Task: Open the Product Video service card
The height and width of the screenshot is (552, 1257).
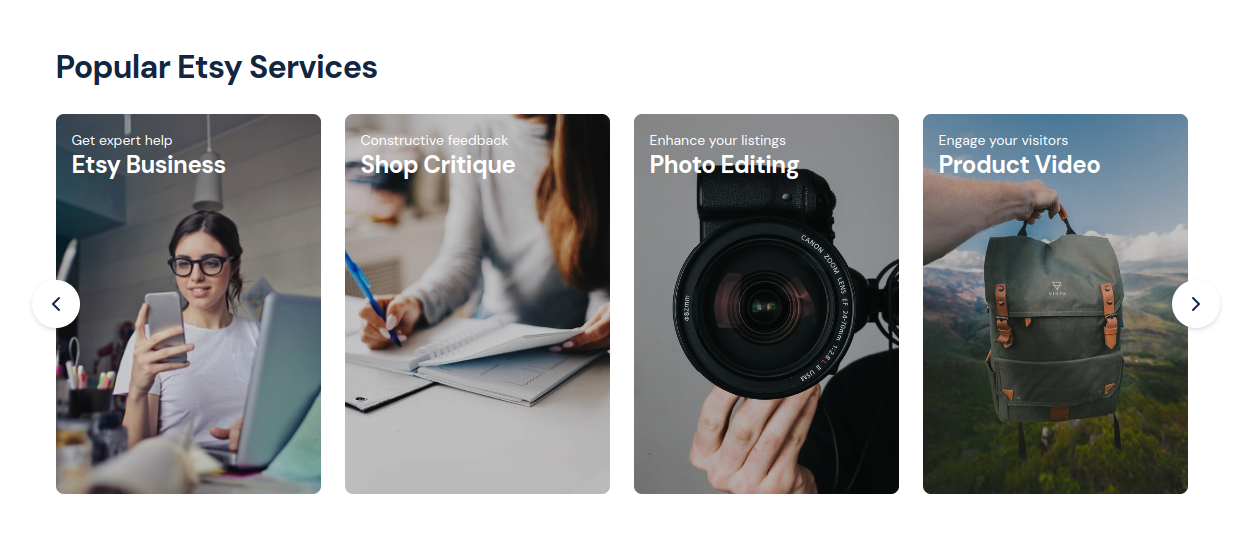Action: click(1055, 304)
